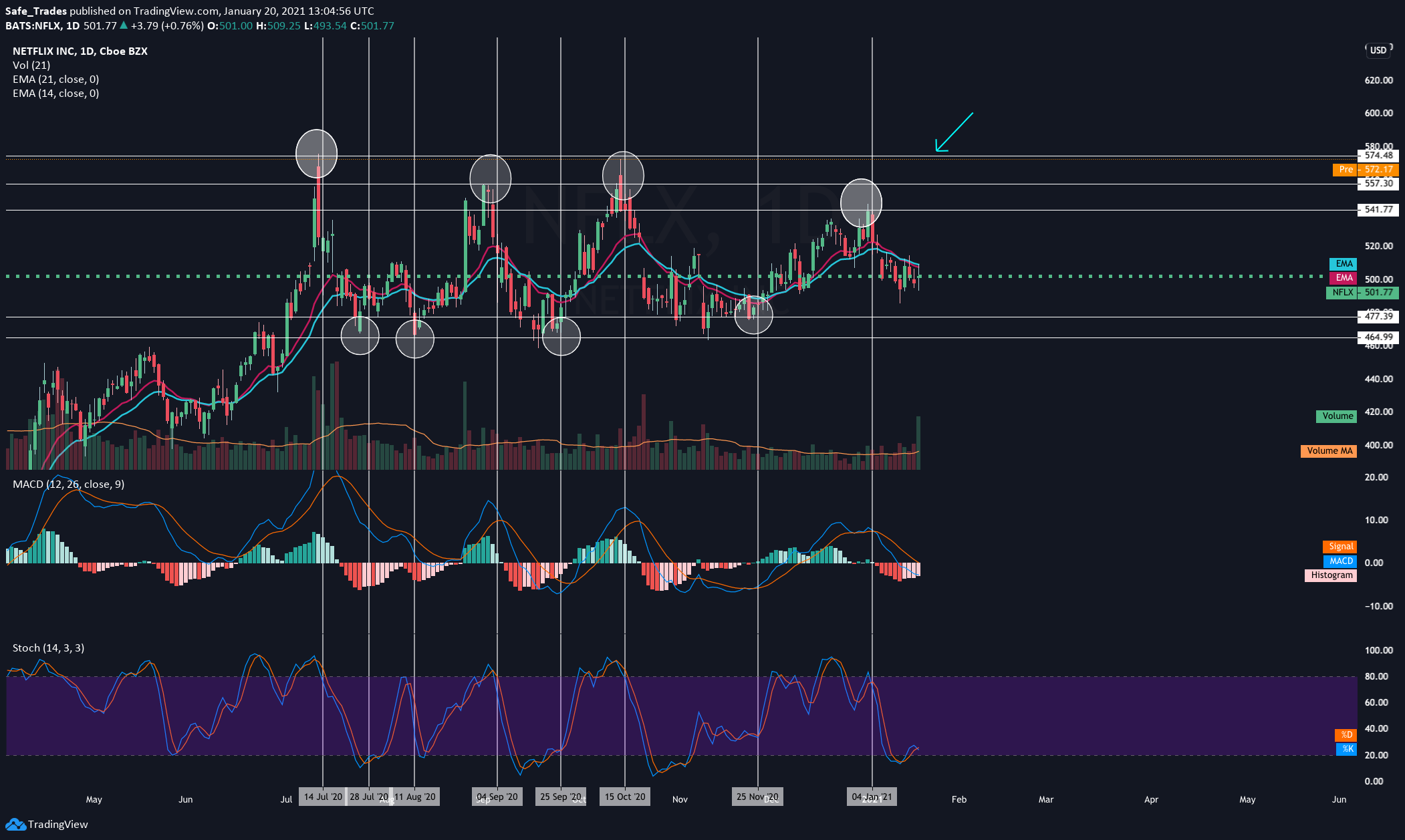This screenshot has width=1405, height=840.
Task: Click the cyan EMA price scale tag
Action: point(1344,264)
